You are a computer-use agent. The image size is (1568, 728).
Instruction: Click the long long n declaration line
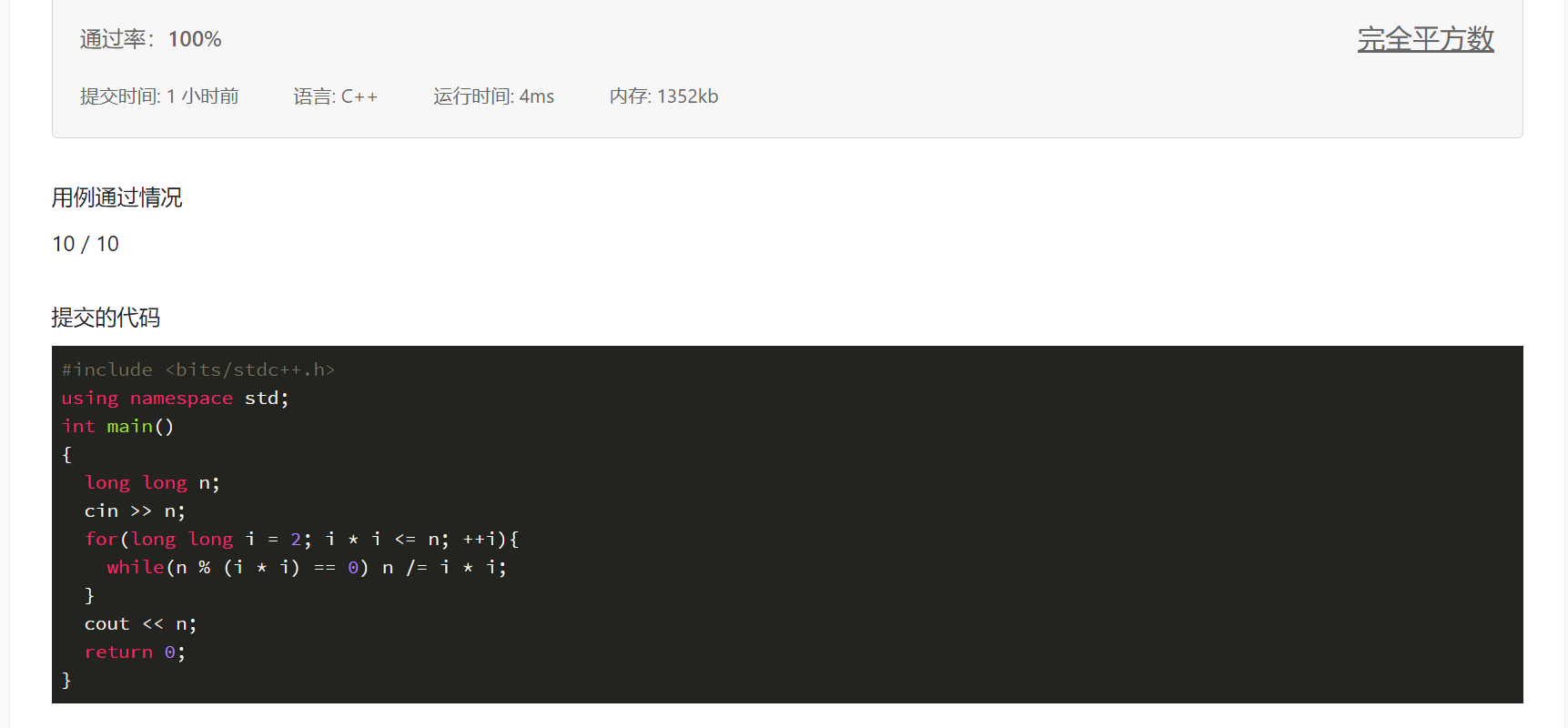152,482
